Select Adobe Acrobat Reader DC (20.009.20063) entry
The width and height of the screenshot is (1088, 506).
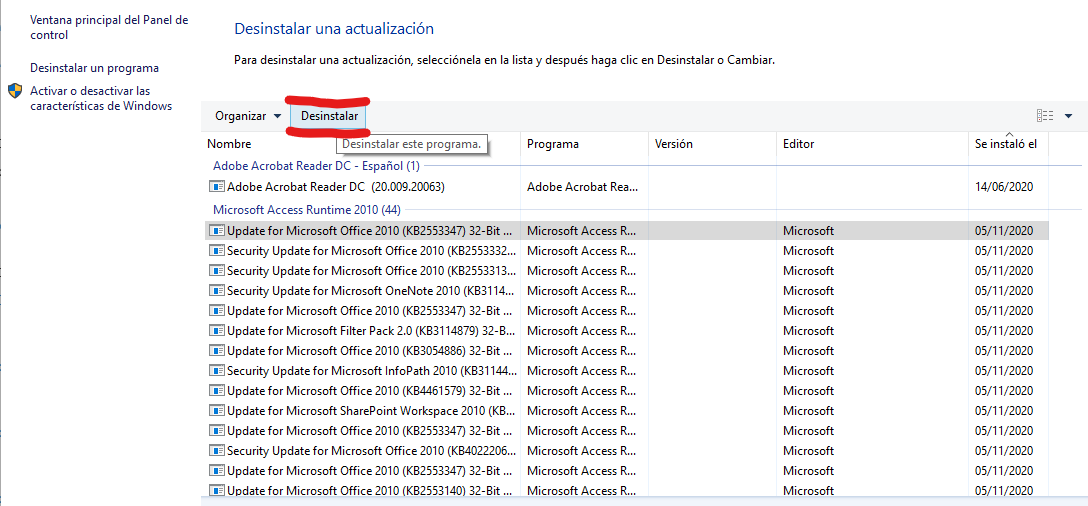coord(336,187)
